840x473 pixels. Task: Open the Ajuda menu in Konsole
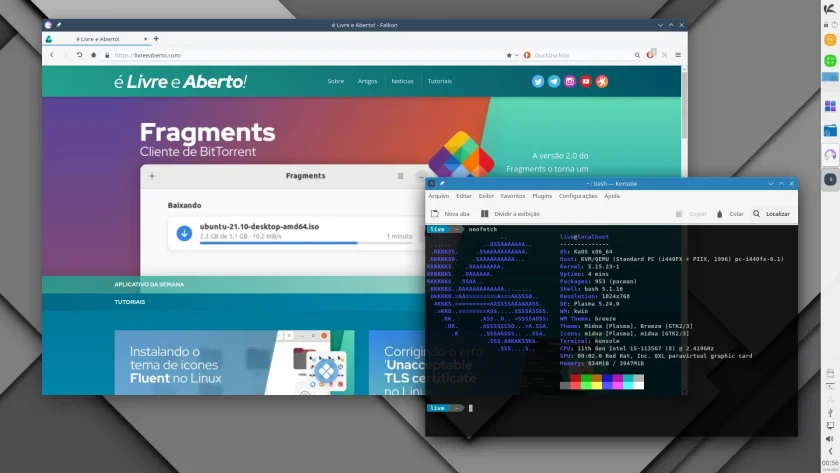click(x=612, y=196)
